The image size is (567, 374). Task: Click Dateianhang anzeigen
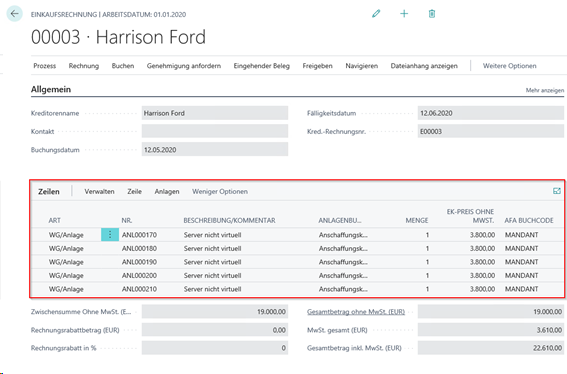(x=424, y=66)
